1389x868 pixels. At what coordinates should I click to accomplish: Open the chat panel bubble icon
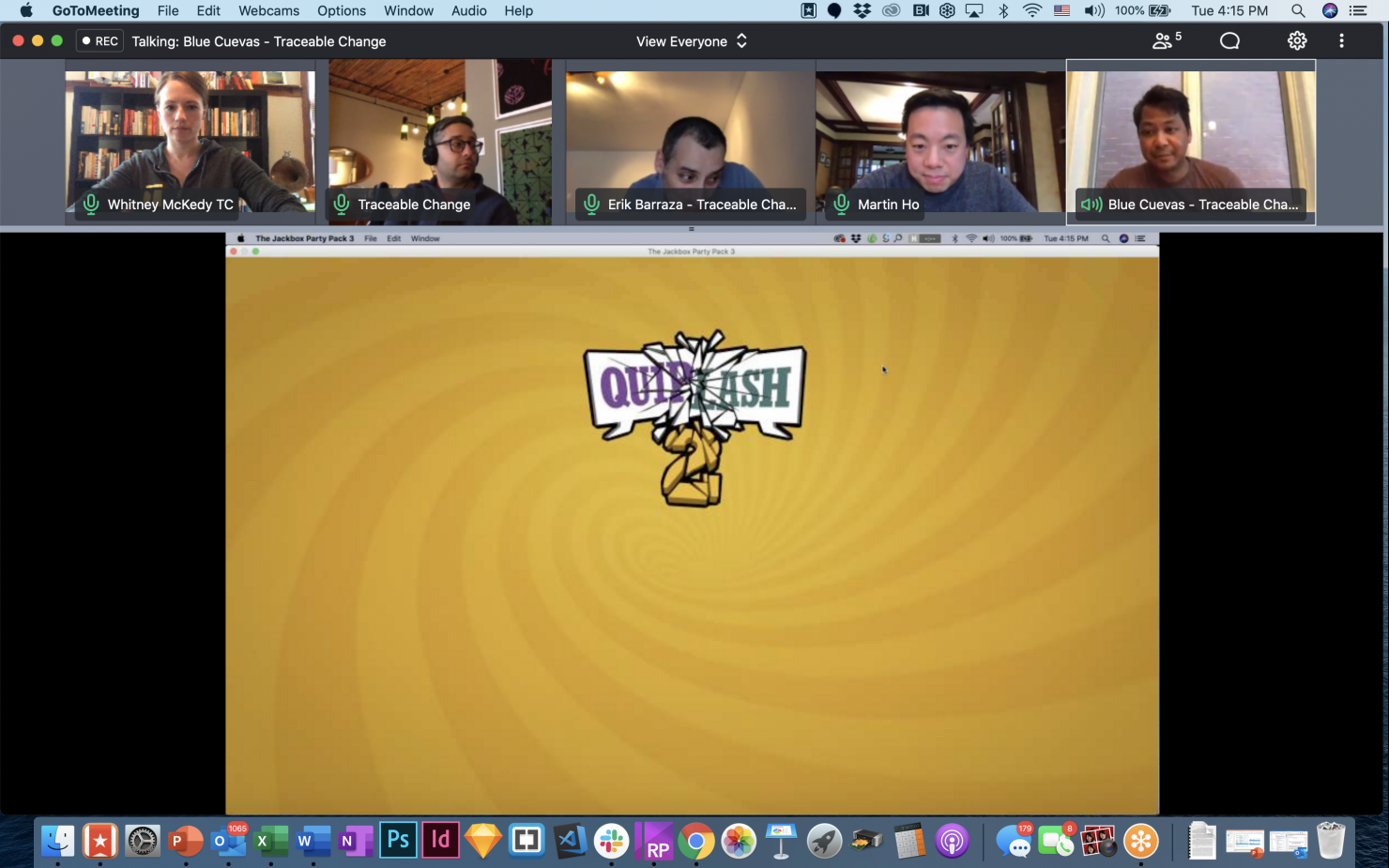pos(1229,40)
